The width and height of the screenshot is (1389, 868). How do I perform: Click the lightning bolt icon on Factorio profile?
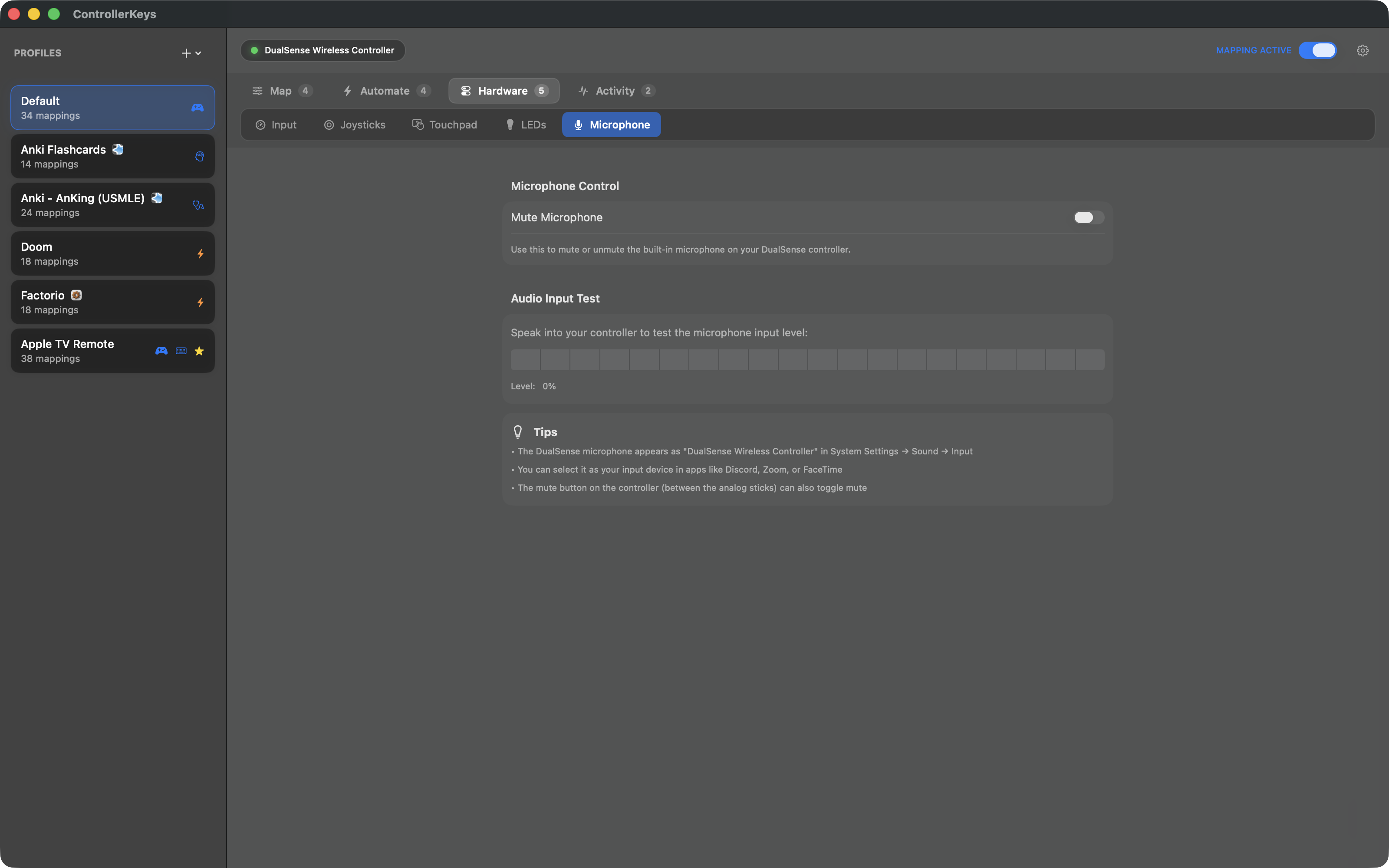[x=200, y=302]
